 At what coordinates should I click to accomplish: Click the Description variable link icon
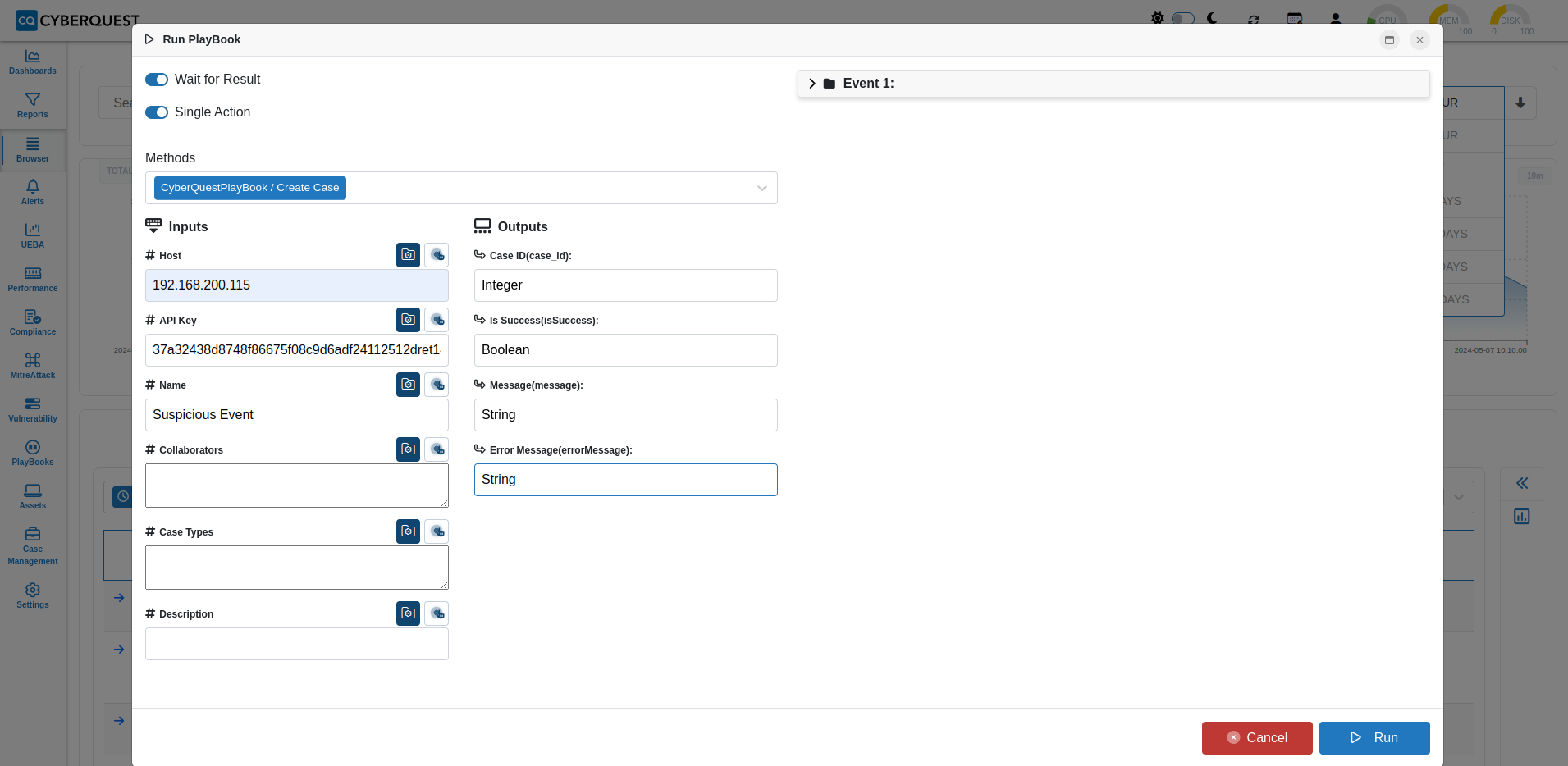(x=437, y=613)
